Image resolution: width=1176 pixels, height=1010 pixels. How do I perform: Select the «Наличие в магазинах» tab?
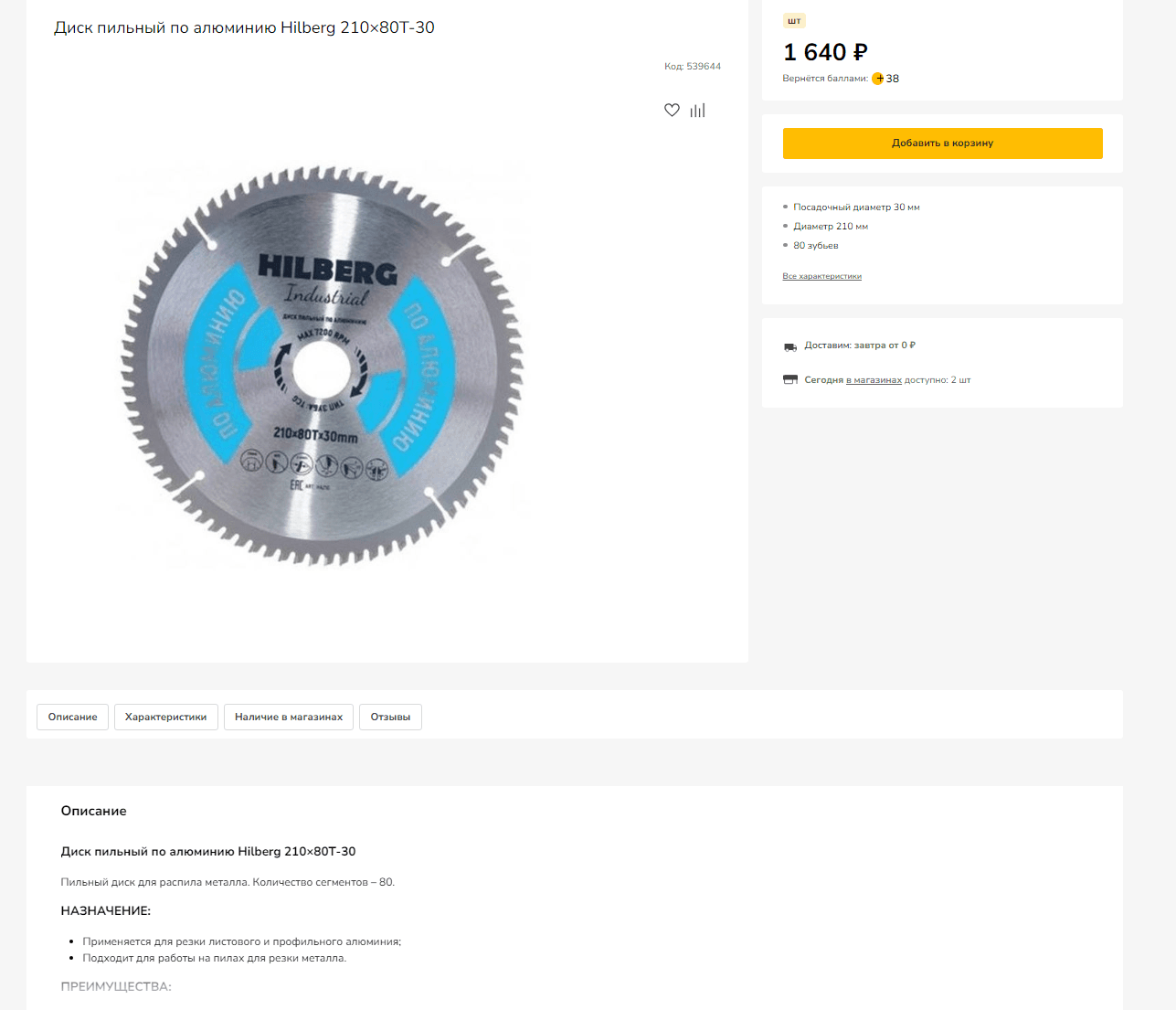coord(289,718)
